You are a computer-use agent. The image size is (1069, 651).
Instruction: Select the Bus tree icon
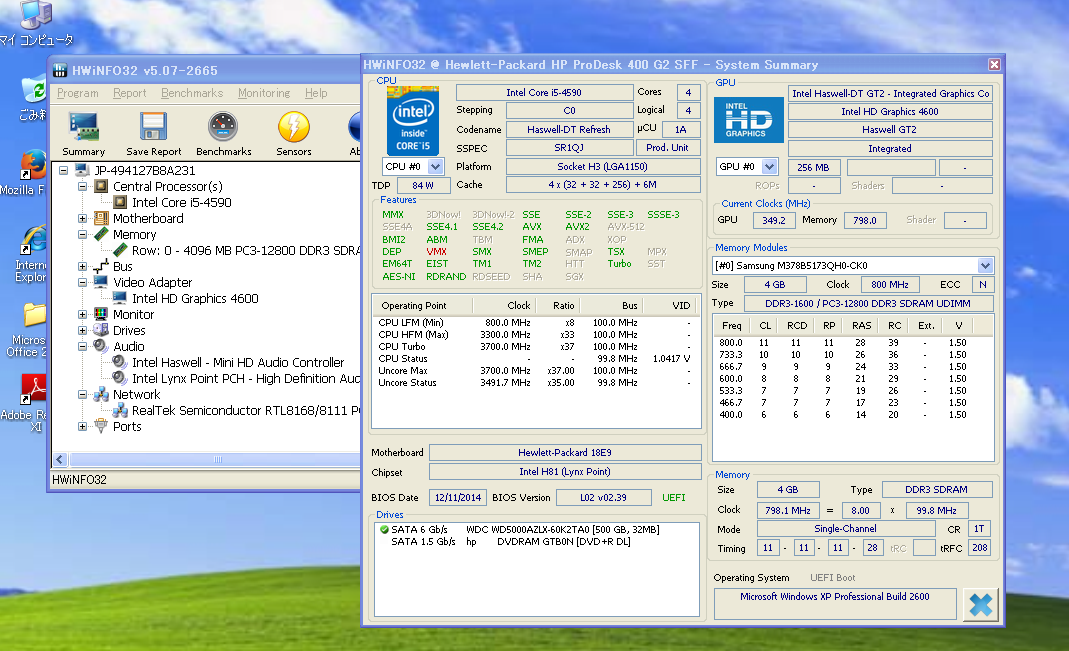pos(101,266)
